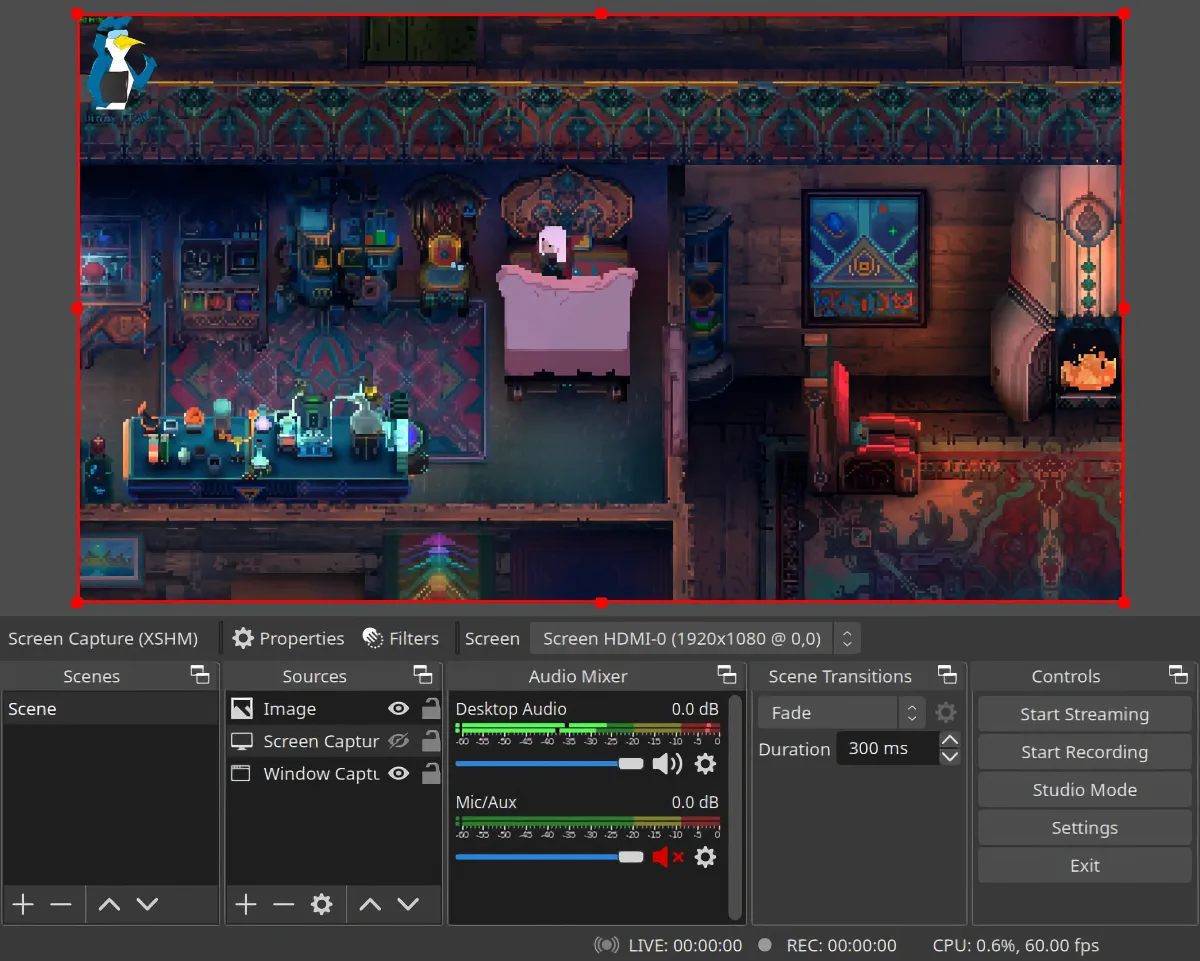Open source properties gear in Sources toolbar
This screenshot has height=961, width=1200.
(321, 905)
